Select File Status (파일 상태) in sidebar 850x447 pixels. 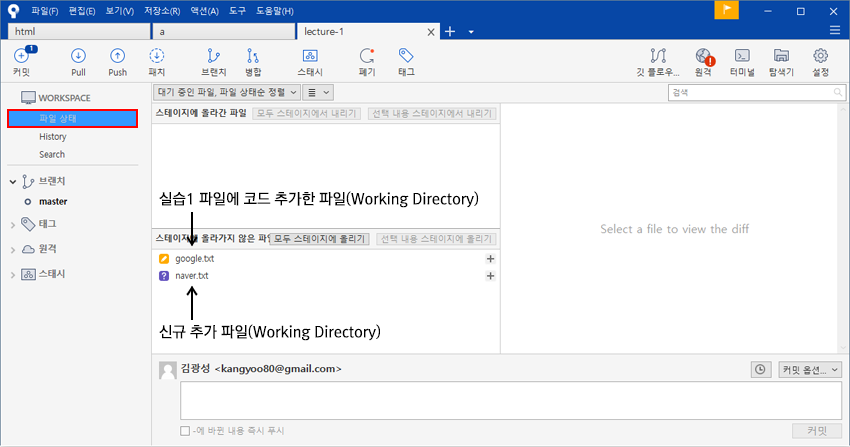point(73,118)
